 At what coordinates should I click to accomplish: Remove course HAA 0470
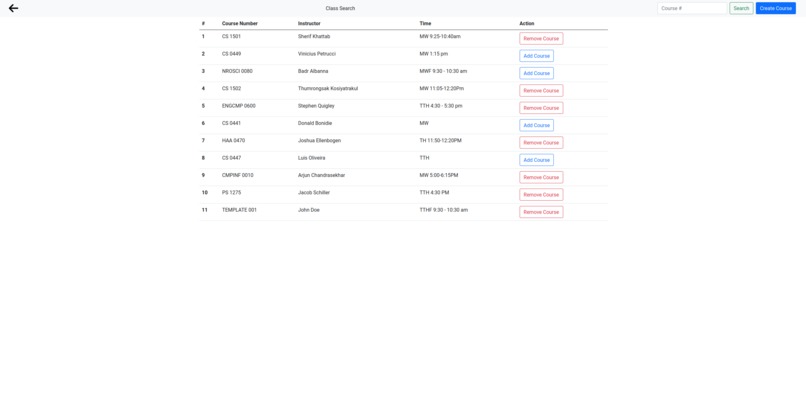coord(541,142)
